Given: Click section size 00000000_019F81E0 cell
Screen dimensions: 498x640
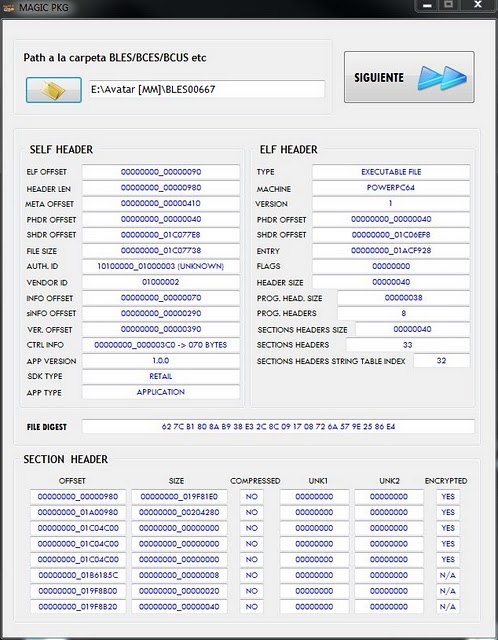Looking at the screenshot, I should [179, 497].
